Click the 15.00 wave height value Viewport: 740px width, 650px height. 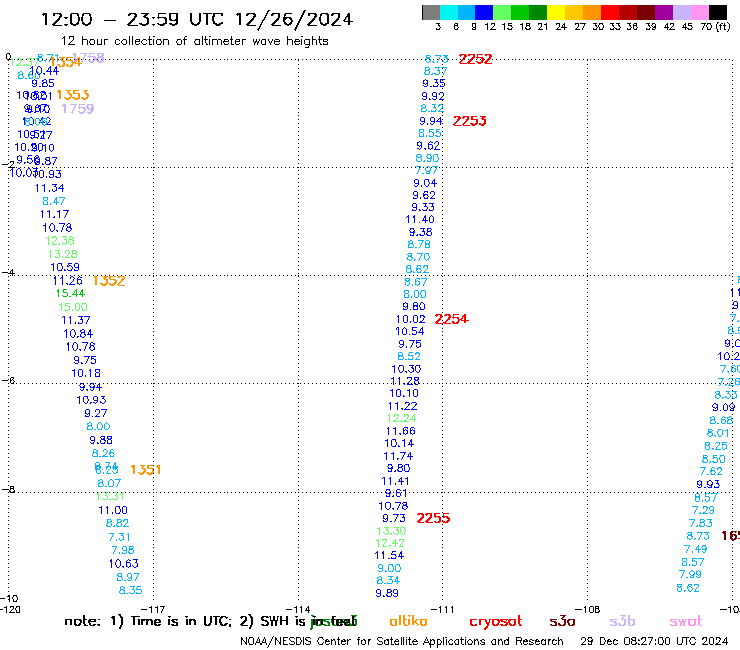point(73,307)
